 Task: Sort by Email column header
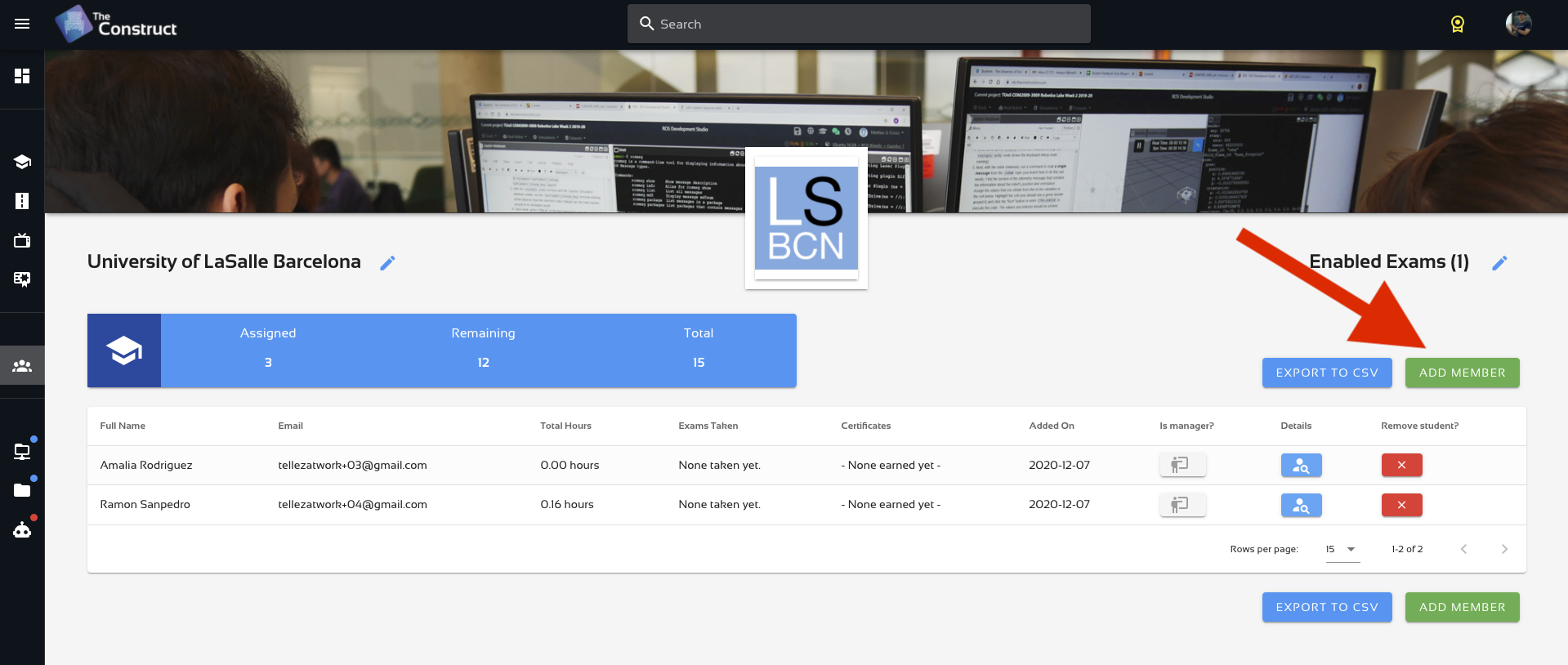(290, 426)
